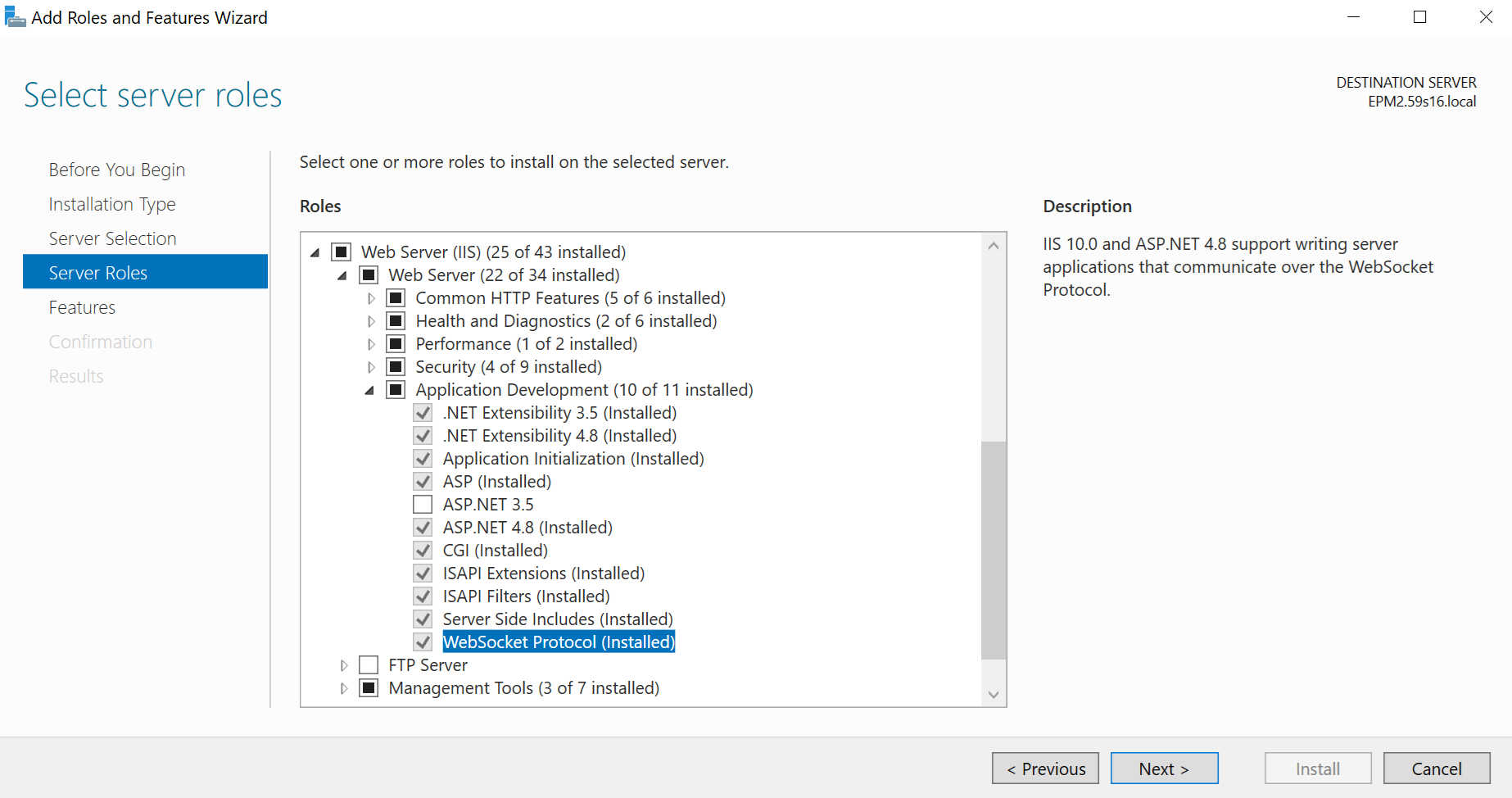The width and height of the screenshot is (1512, 798).
Task: Toggle the Common HTTP Features checkbox
Action: (396, 297)
